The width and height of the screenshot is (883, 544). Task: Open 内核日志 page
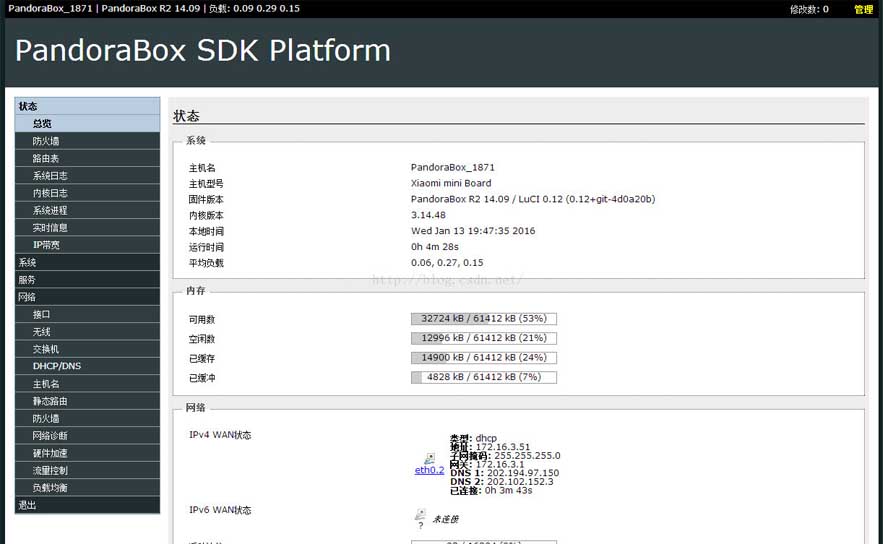pyautogui.click(x=87, y=193)
